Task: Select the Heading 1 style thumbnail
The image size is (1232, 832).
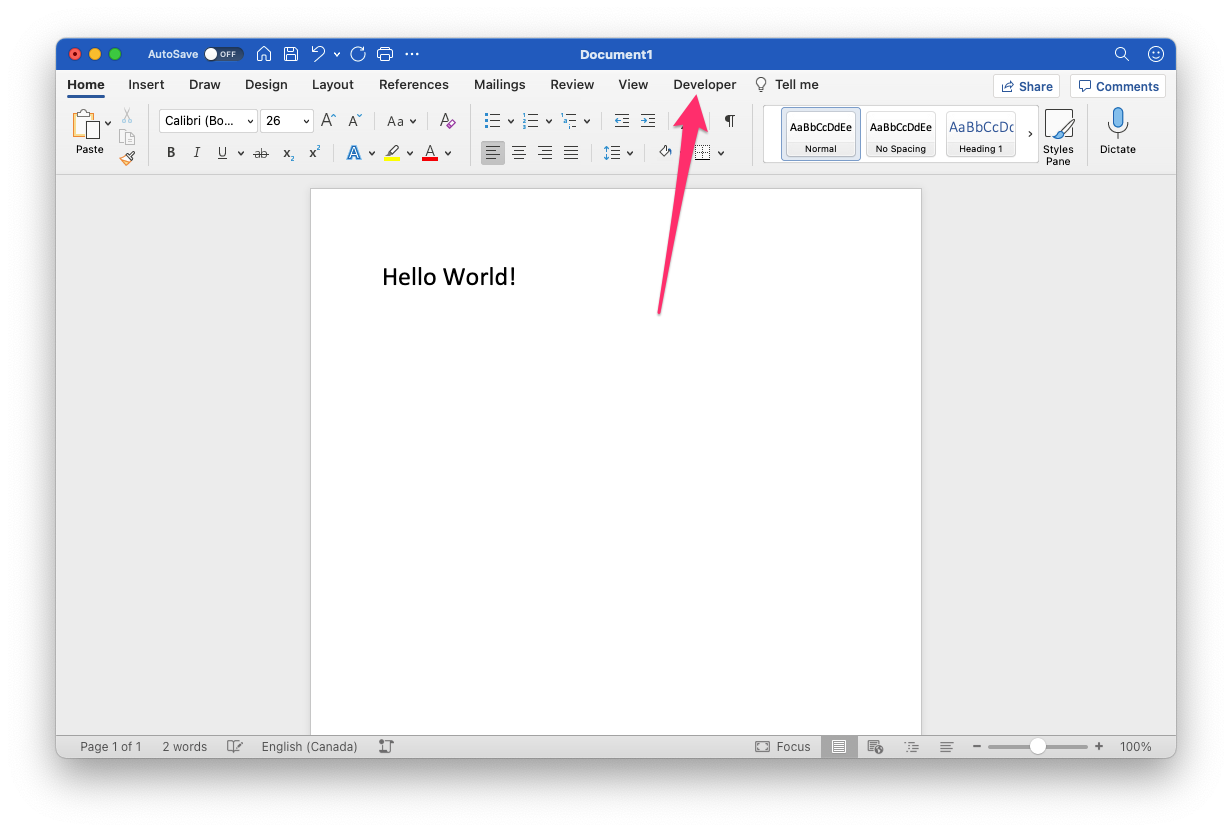Action: (980, 134)
